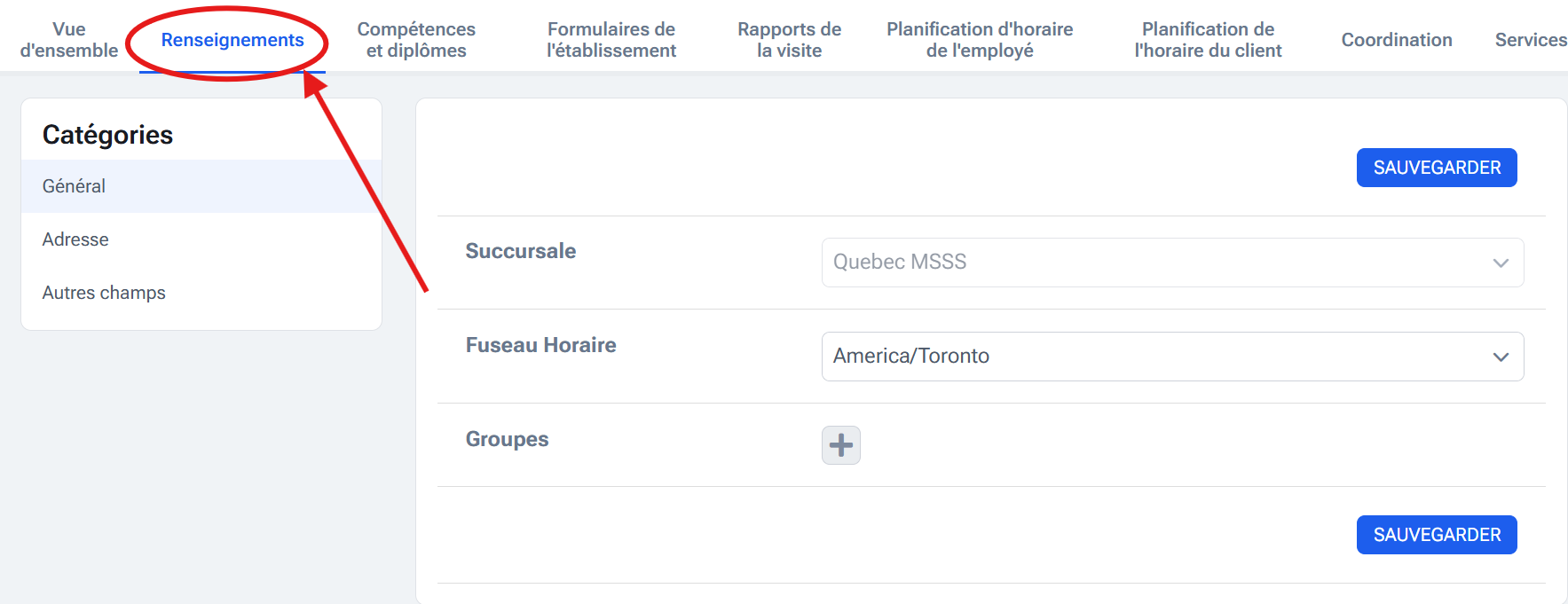The width and height of the screenshot is (1568, 604).
Task: Switch to Planification de l'horaire du client
Action: pos(1208,40)
